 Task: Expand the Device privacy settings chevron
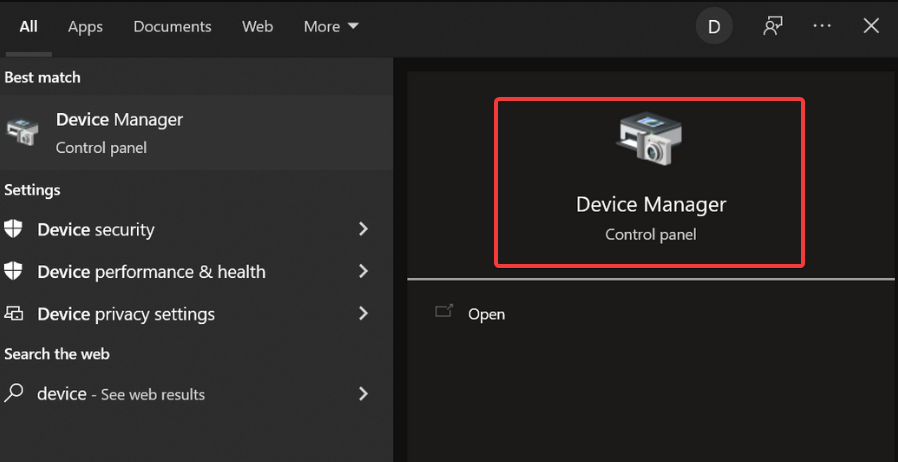point(363,313)
